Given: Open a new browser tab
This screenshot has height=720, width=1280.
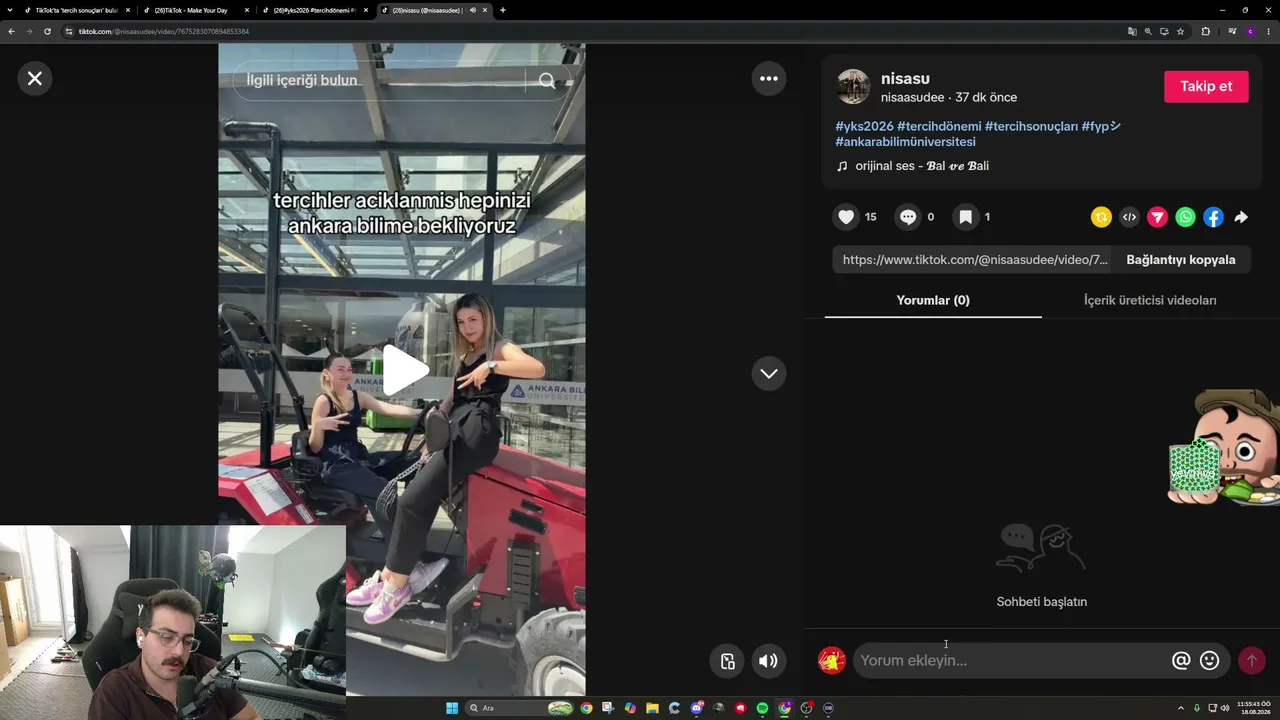Looking at the screenshot, I should click(503, 10).
